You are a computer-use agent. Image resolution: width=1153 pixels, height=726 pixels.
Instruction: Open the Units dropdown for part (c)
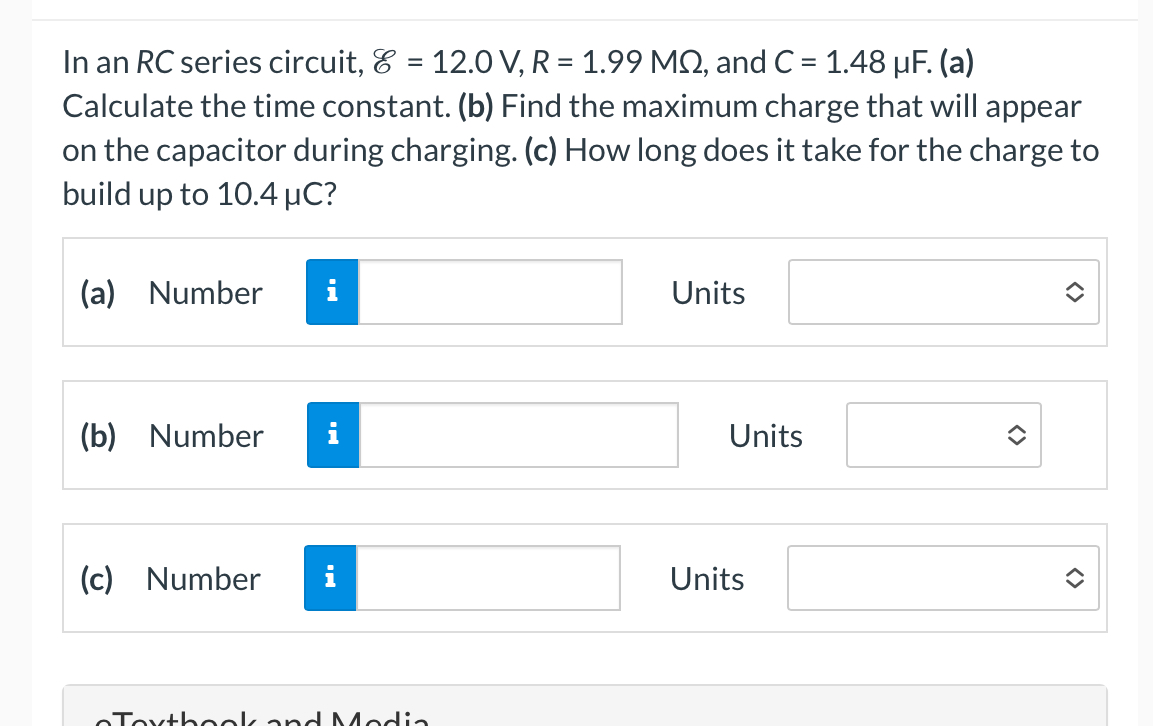click(942, 578)
